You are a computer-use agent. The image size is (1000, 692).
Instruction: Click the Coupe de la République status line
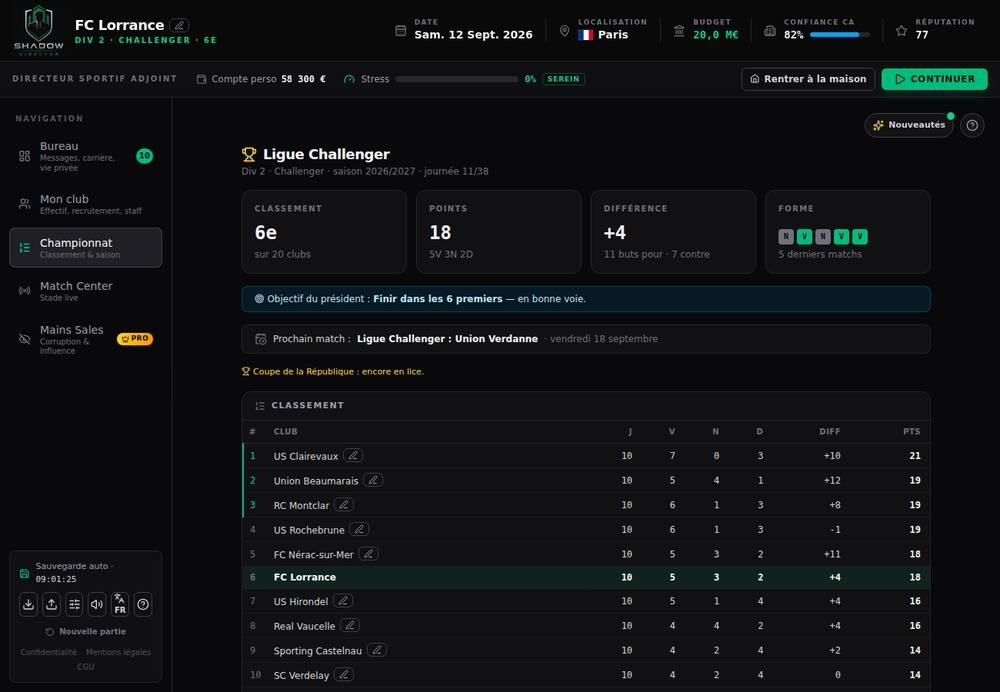click(x=332, y=371)
